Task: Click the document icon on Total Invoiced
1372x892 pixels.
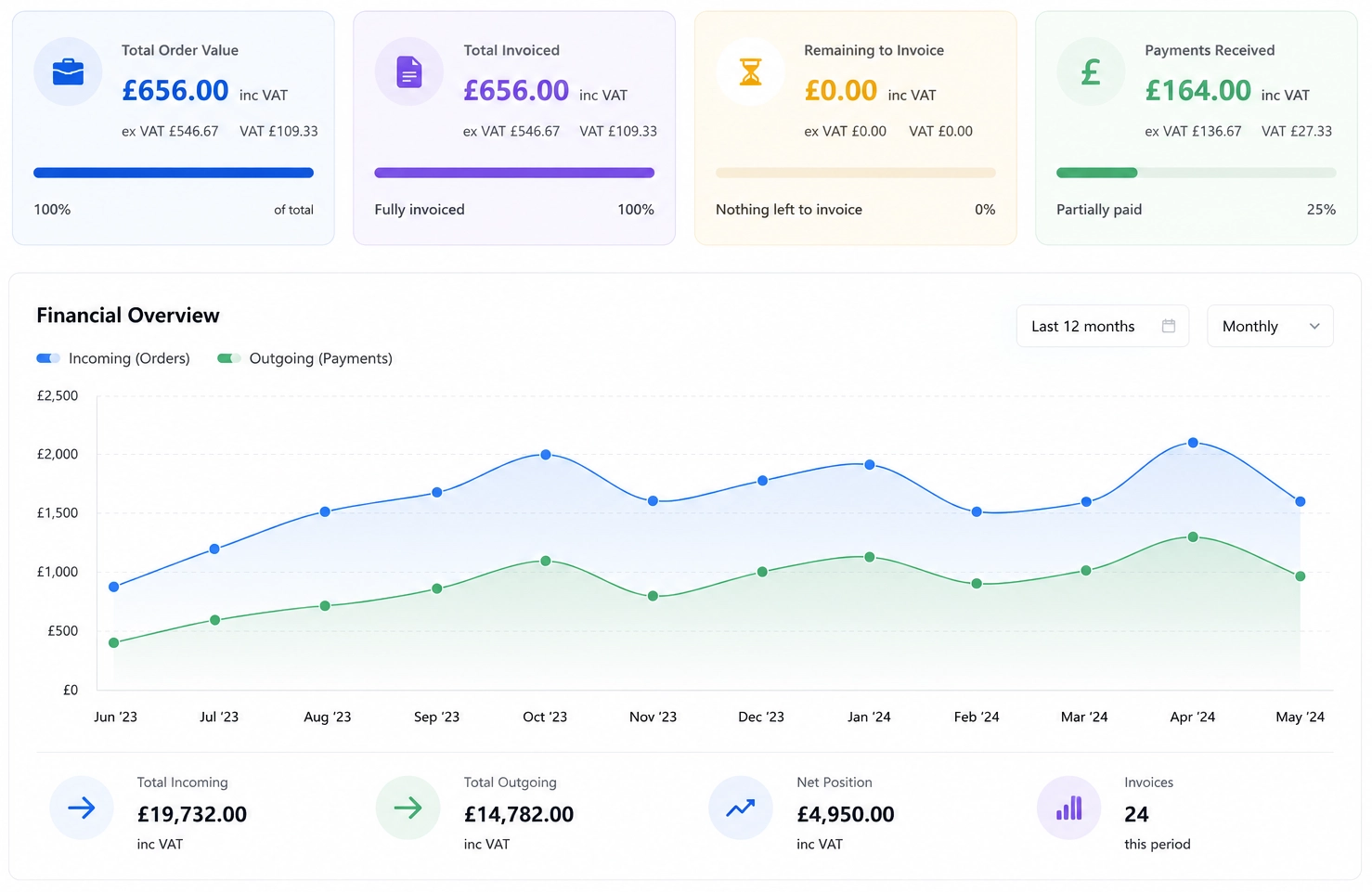Action: coord(409,71)
